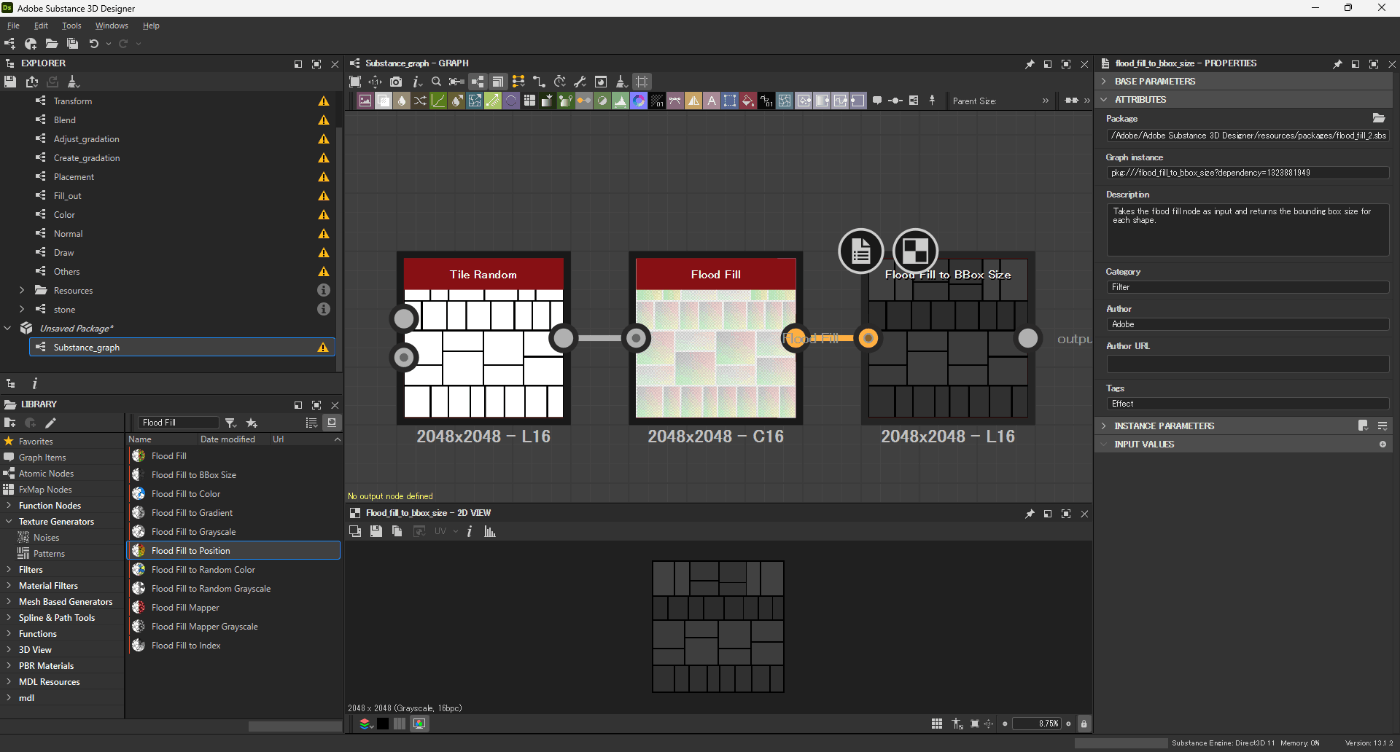Click the camera snapshot icon in graph toolbar
Image resolution: width=1400 pixels, height=752 pixels.
click(x=396, y=81)
